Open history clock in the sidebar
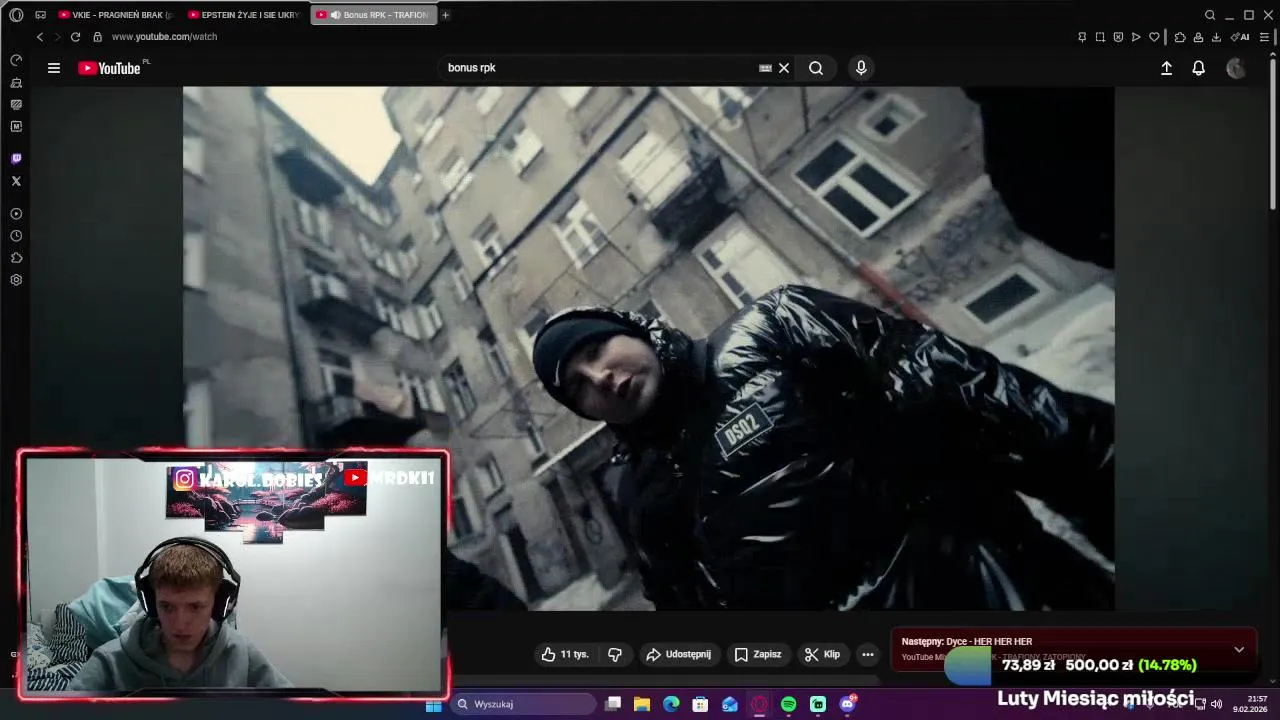The width and height of the screenshot is (1280, 720). (16, 236)
